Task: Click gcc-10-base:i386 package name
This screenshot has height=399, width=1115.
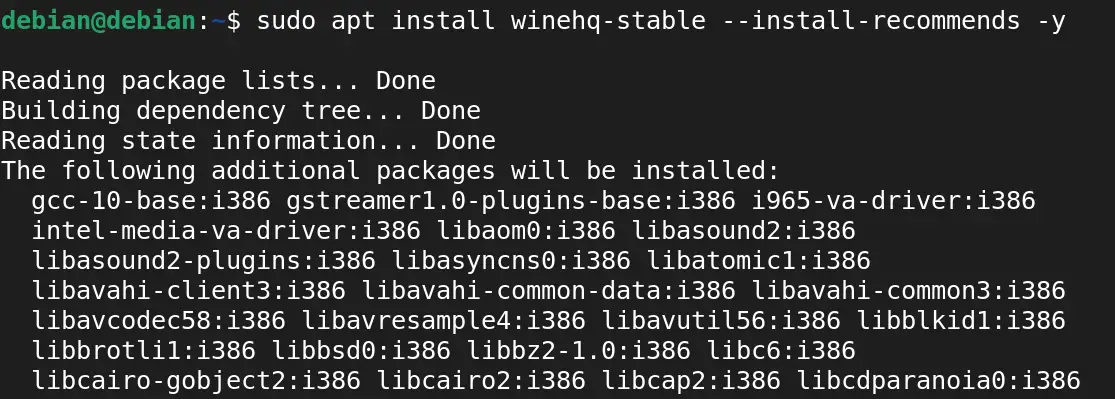Action: (x=151, y=201)
